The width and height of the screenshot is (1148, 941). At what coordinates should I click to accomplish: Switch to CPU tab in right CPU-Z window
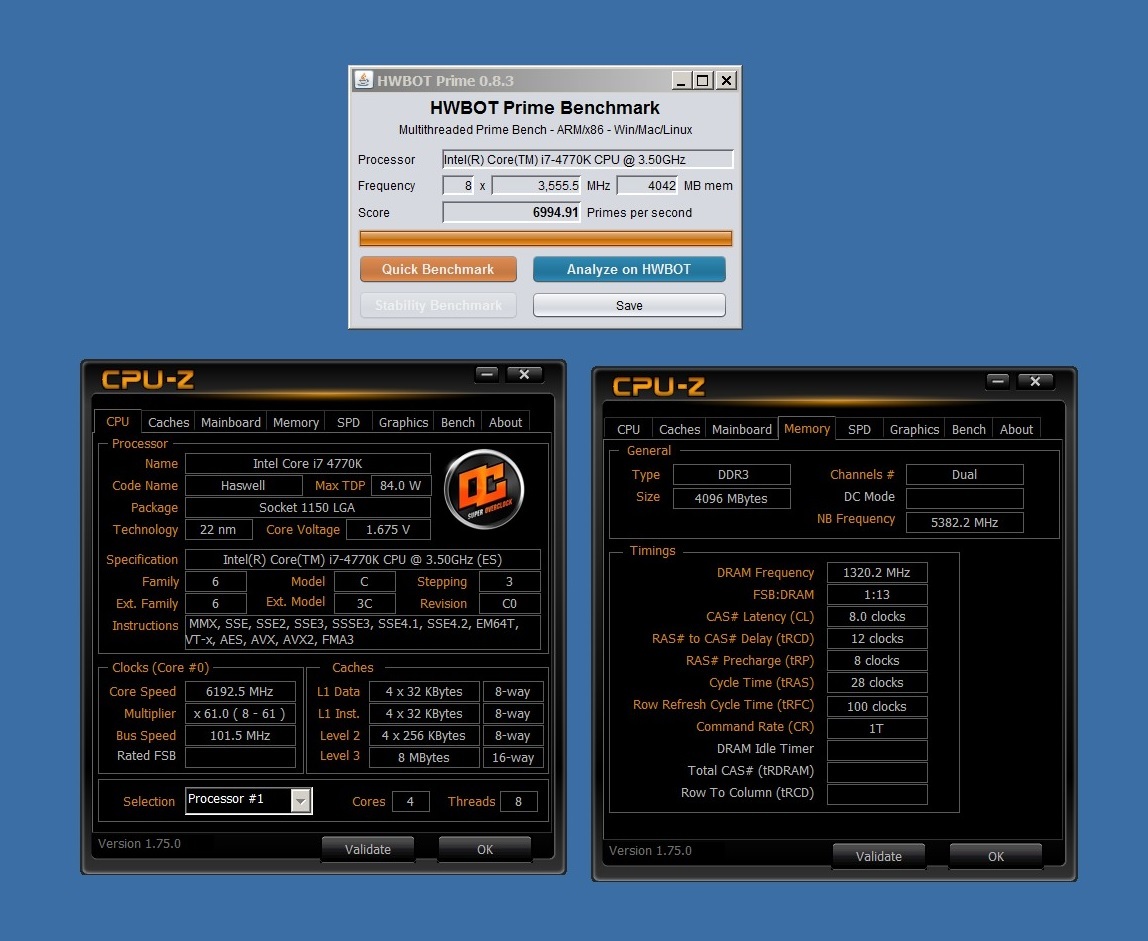[x=628, y=429]
